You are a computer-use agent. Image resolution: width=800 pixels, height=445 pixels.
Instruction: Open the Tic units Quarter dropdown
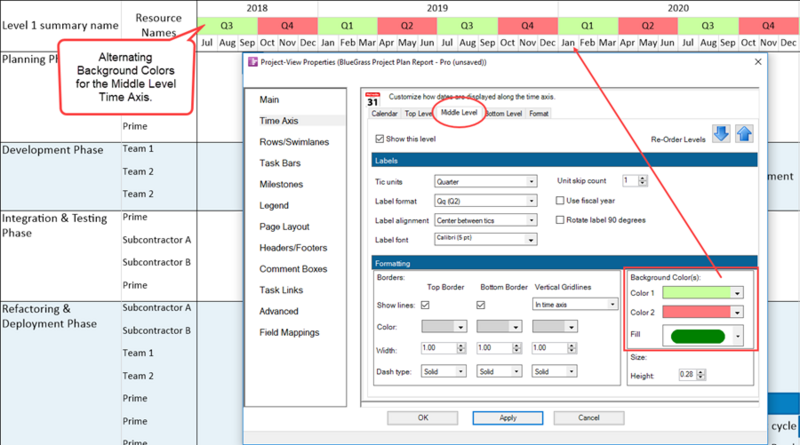pos(485,182)
